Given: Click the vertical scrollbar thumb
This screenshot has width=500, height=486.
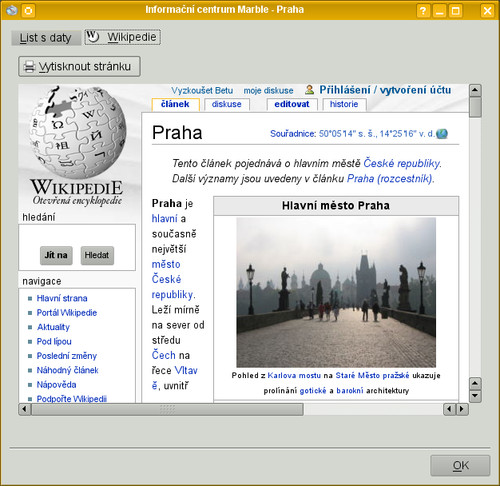Looking at the screenshot, I should click(475, 107).
